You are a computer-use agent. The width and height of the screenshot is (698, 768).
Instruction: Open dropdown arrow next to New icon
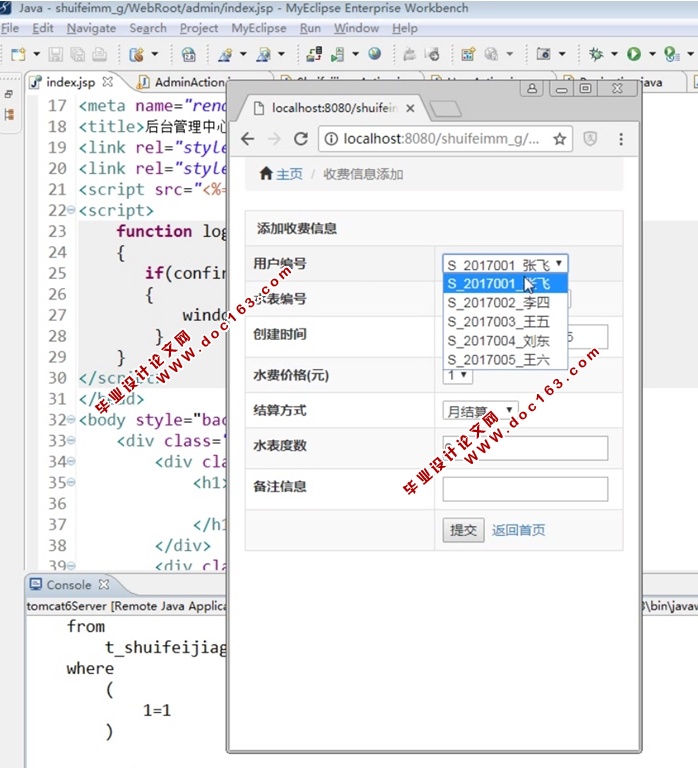tap(36, 54)
